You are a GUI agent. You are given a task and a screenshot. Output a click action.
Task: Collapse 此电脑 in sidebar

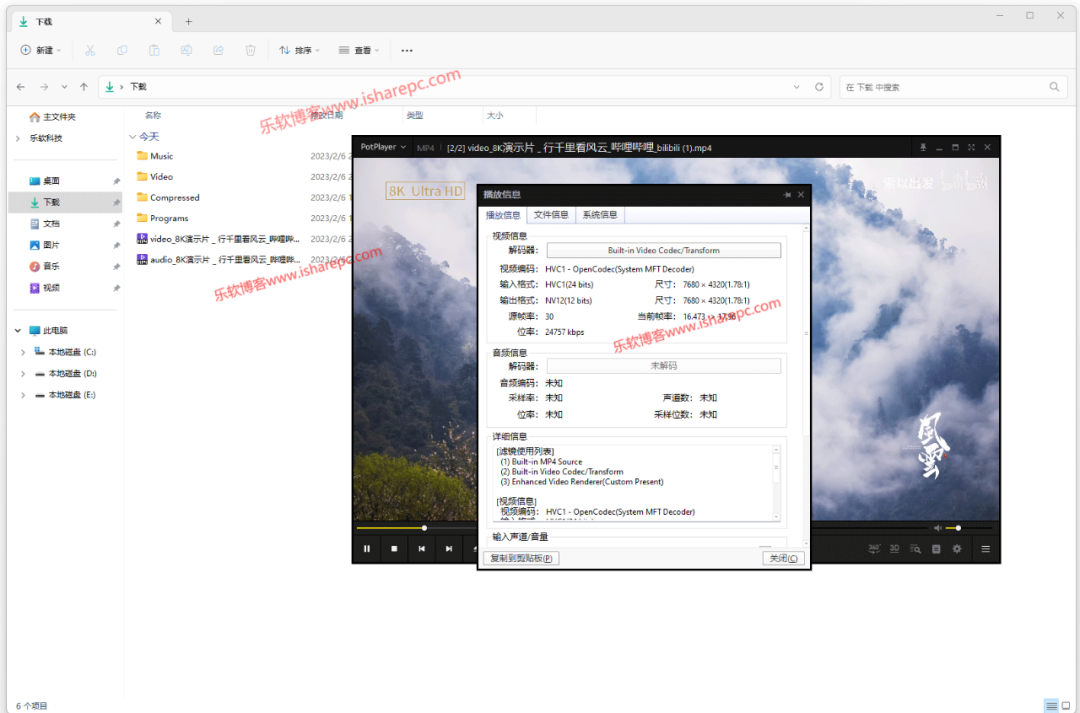click(18, 331)
